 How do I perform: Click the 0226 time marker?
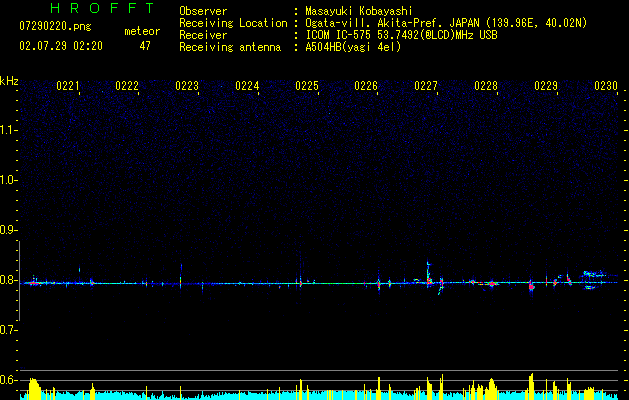(366, 86)
